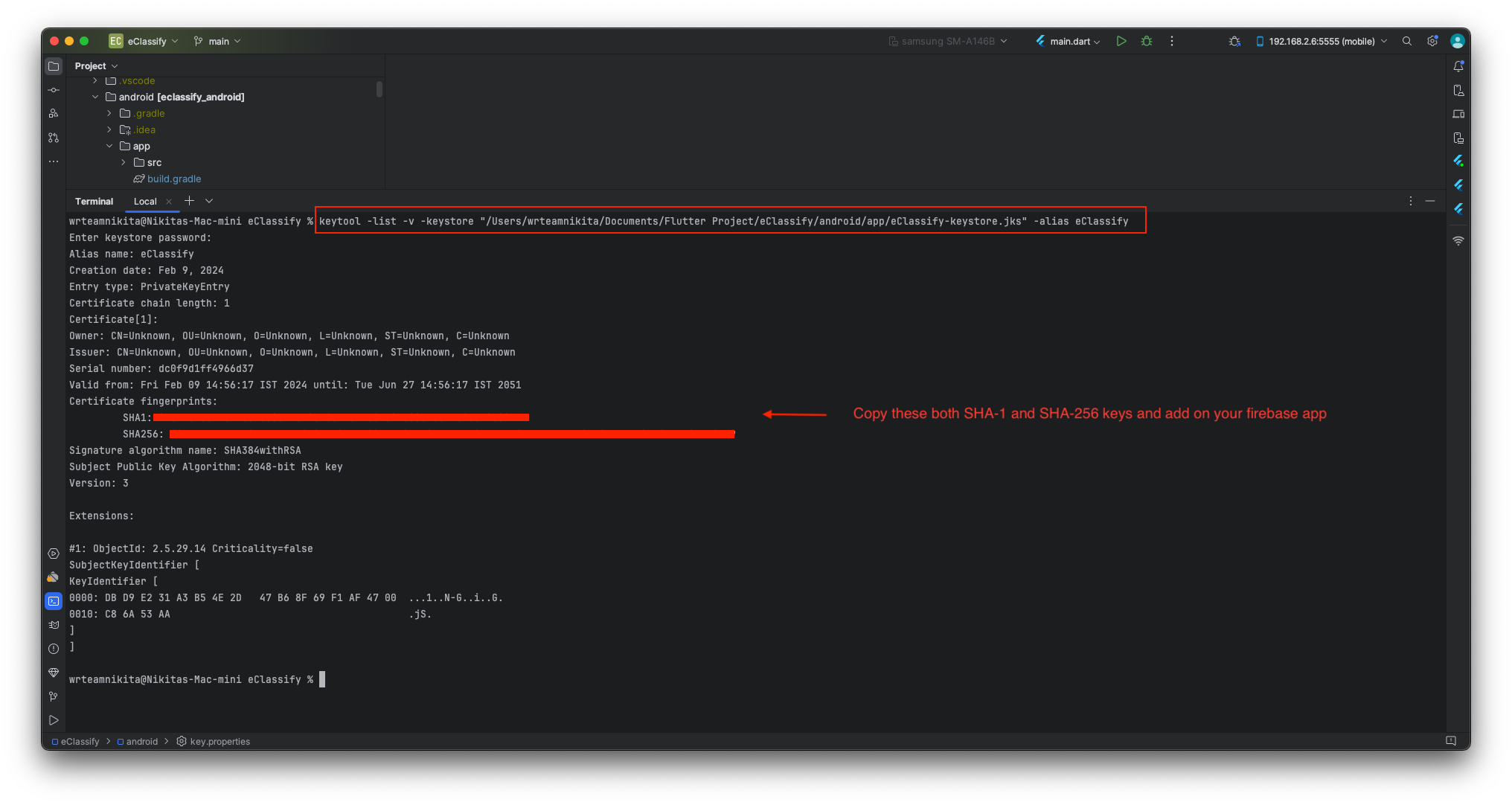Open Pull Requests tool window icon
The height and width of the screenshot is (805, 1512).
(x=54, y=138)
